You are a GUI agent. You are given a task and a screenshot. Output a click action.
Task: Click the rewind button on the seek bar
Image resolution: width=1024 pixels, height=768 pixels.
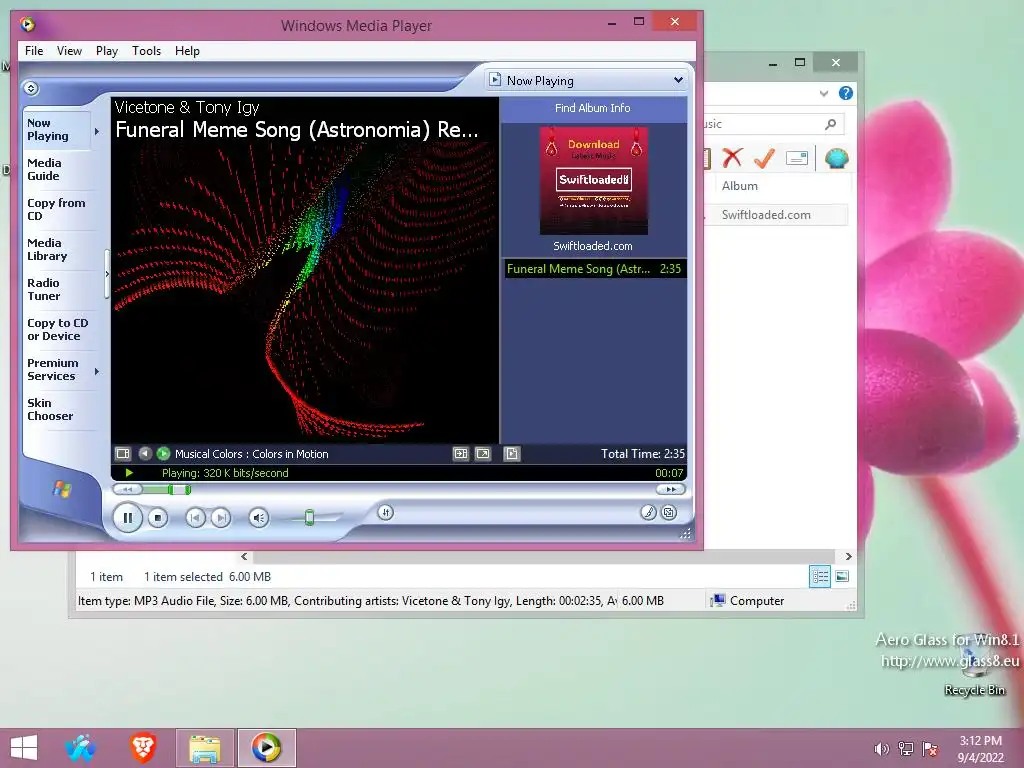[x=127, y=489]
